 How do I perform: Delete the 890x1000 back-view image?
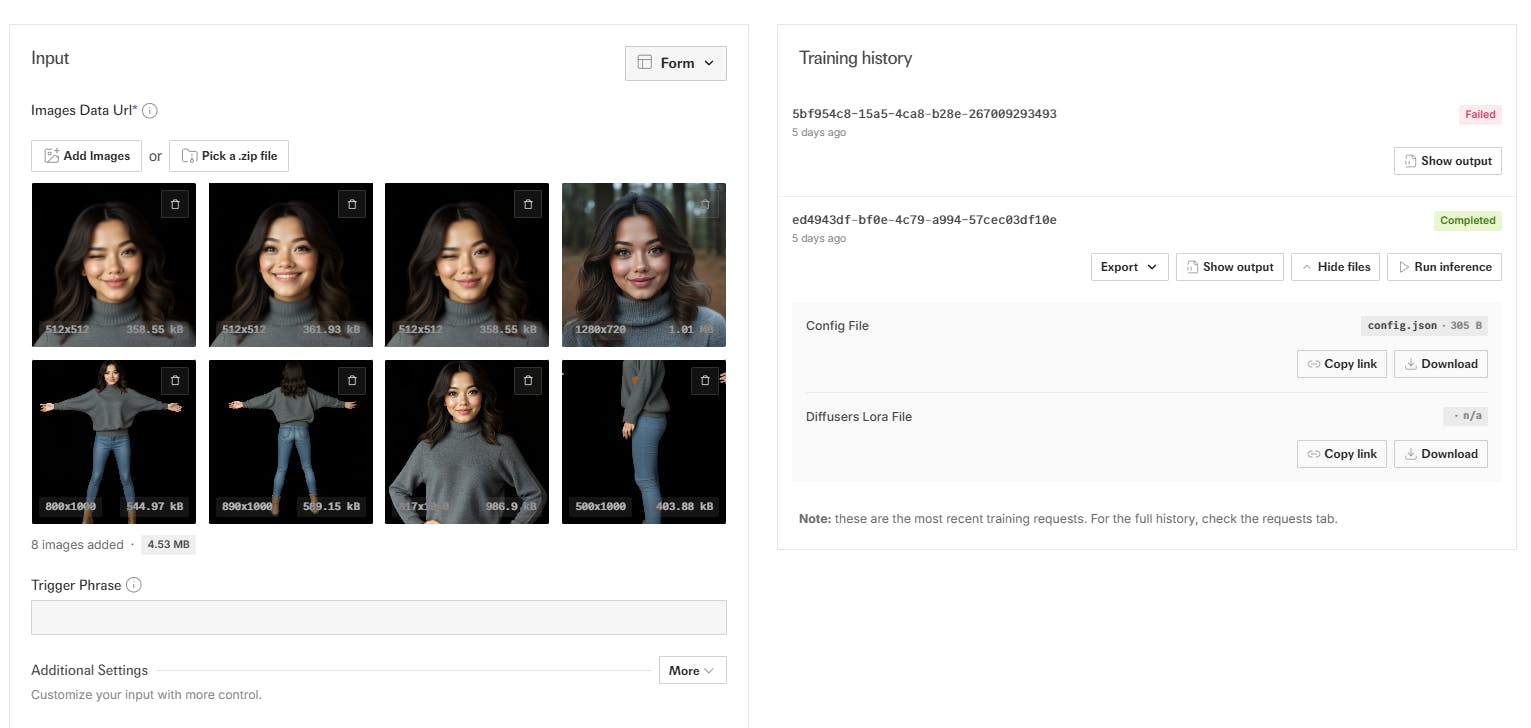352,381
